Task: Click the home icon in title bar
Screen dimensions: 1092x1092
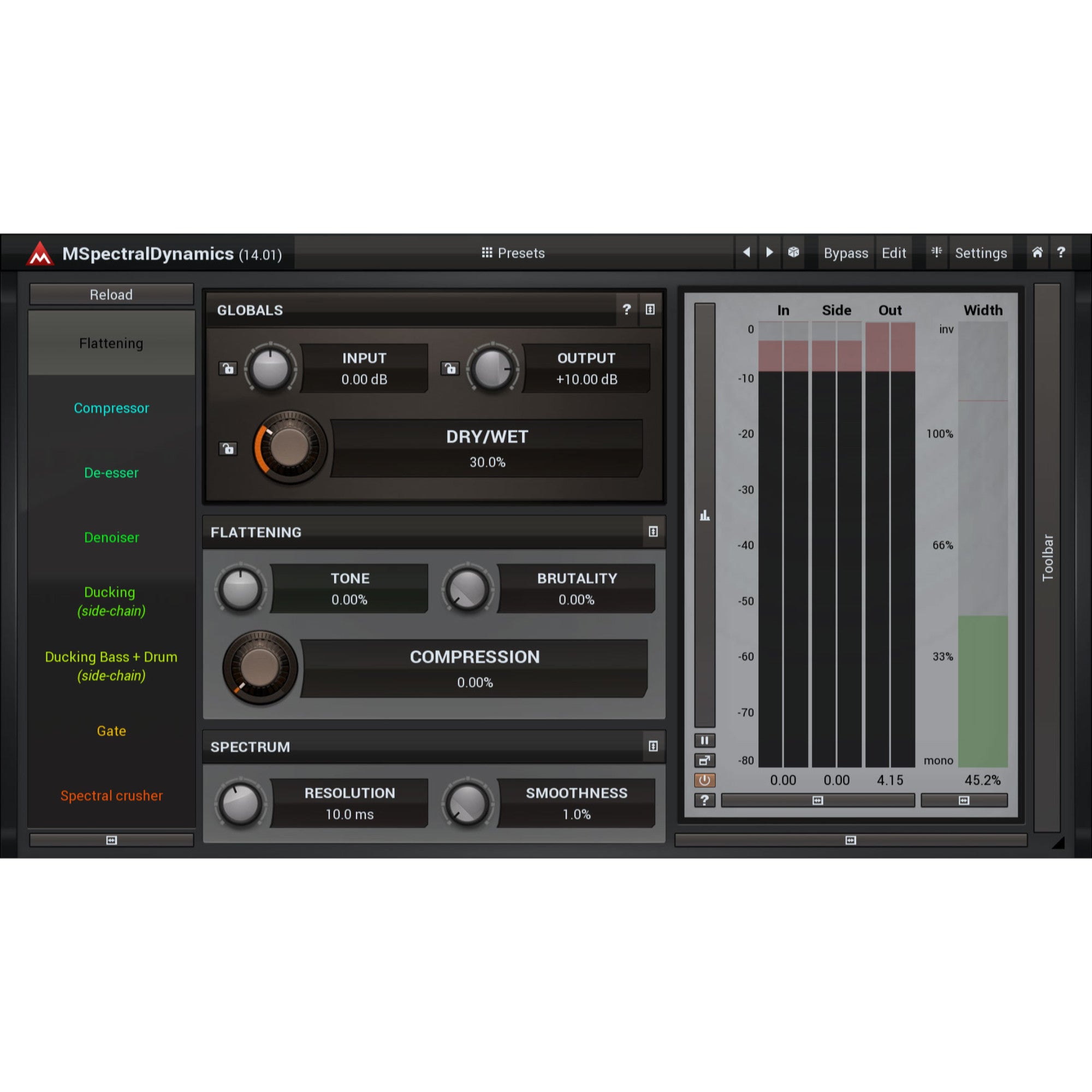Action: coord(1037,252)
